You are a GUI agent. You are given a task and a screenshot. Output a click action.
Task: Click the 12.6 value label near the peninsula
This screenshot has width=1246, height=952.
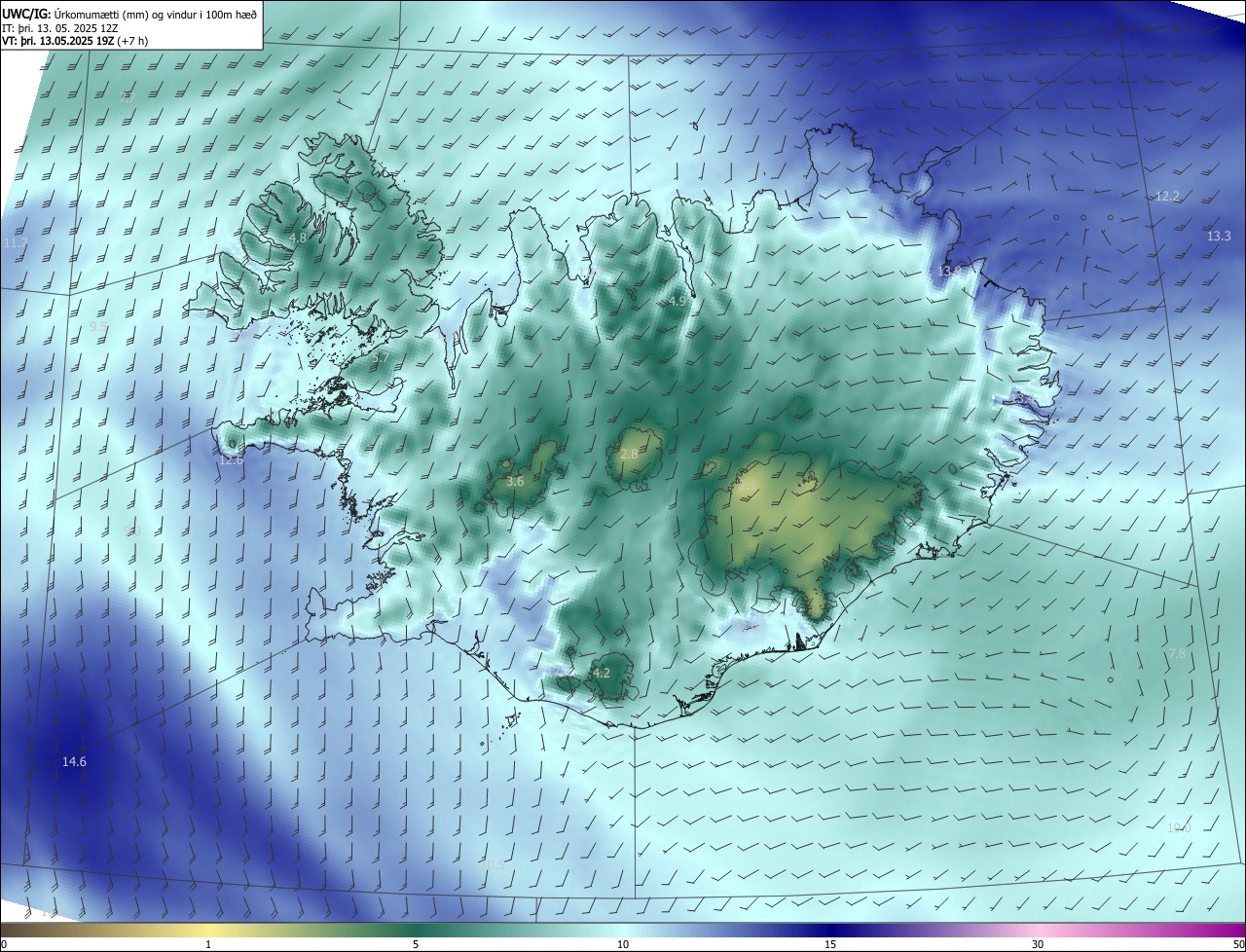231,460
